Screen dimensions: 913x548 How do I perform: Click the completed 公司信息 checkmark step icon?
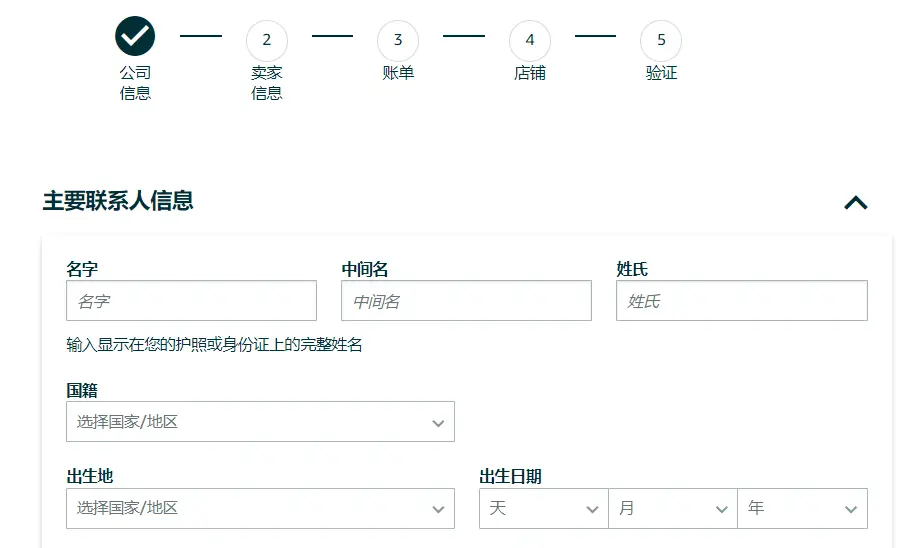[x=135, y=36]
